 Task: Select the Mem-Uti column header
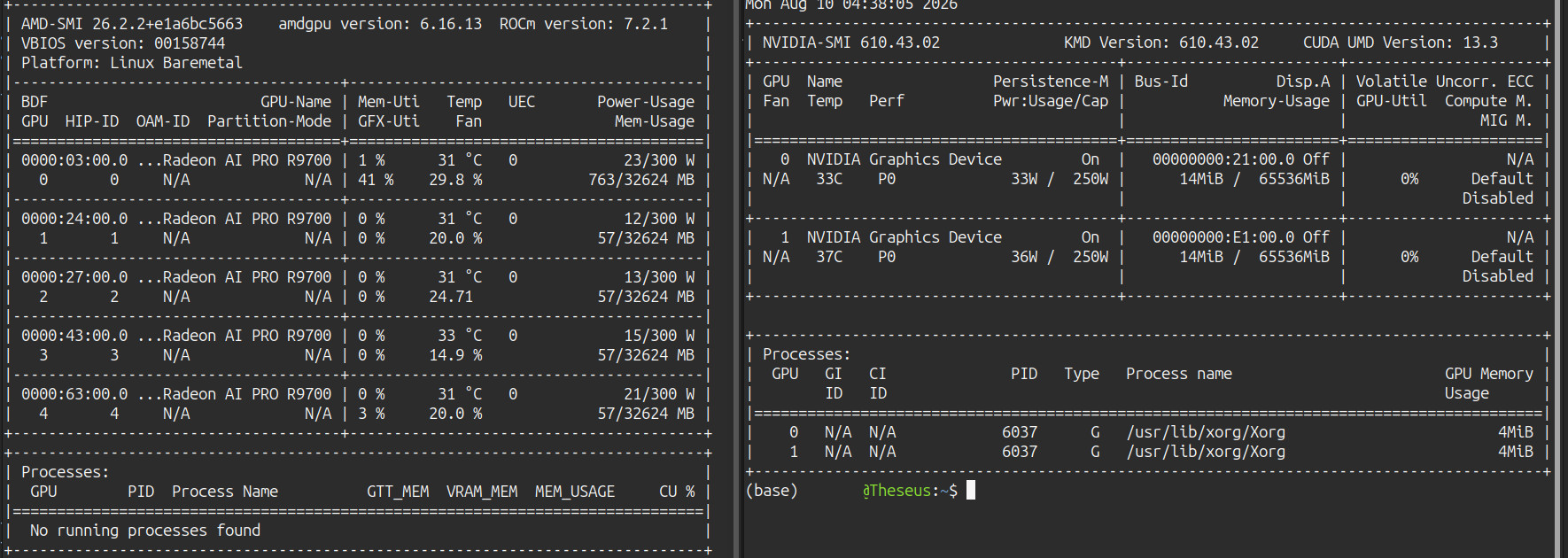[x=389, y=102]
